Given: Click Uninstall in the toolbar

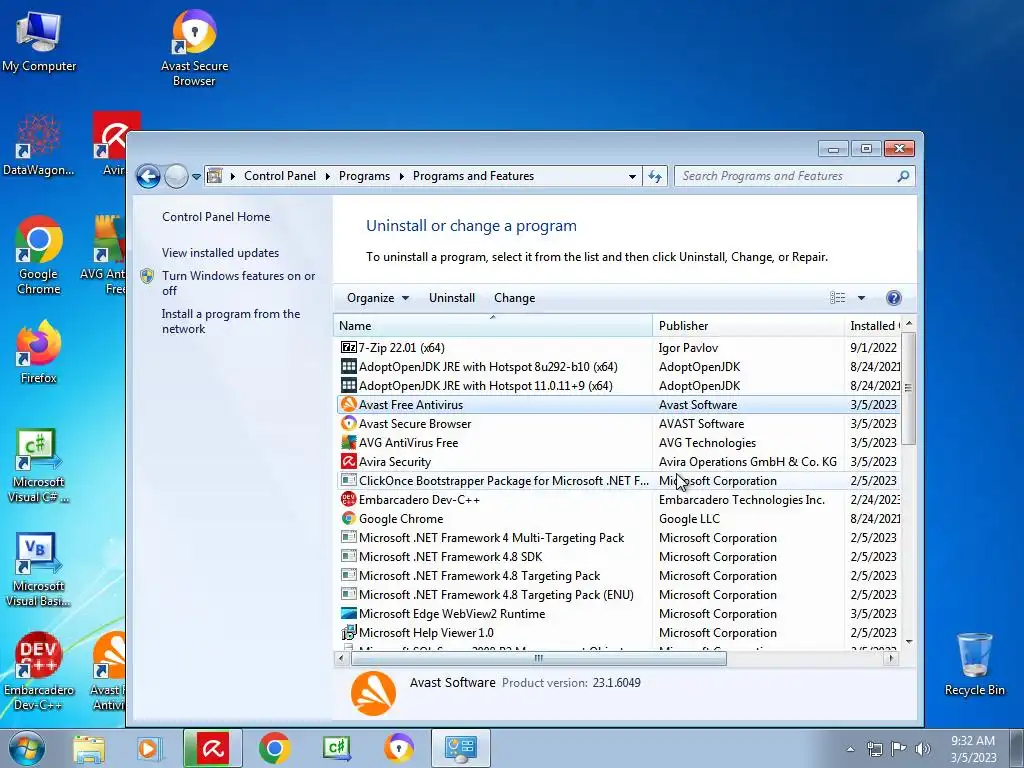Looking at the screenshot, I should (x=451, y=298).
